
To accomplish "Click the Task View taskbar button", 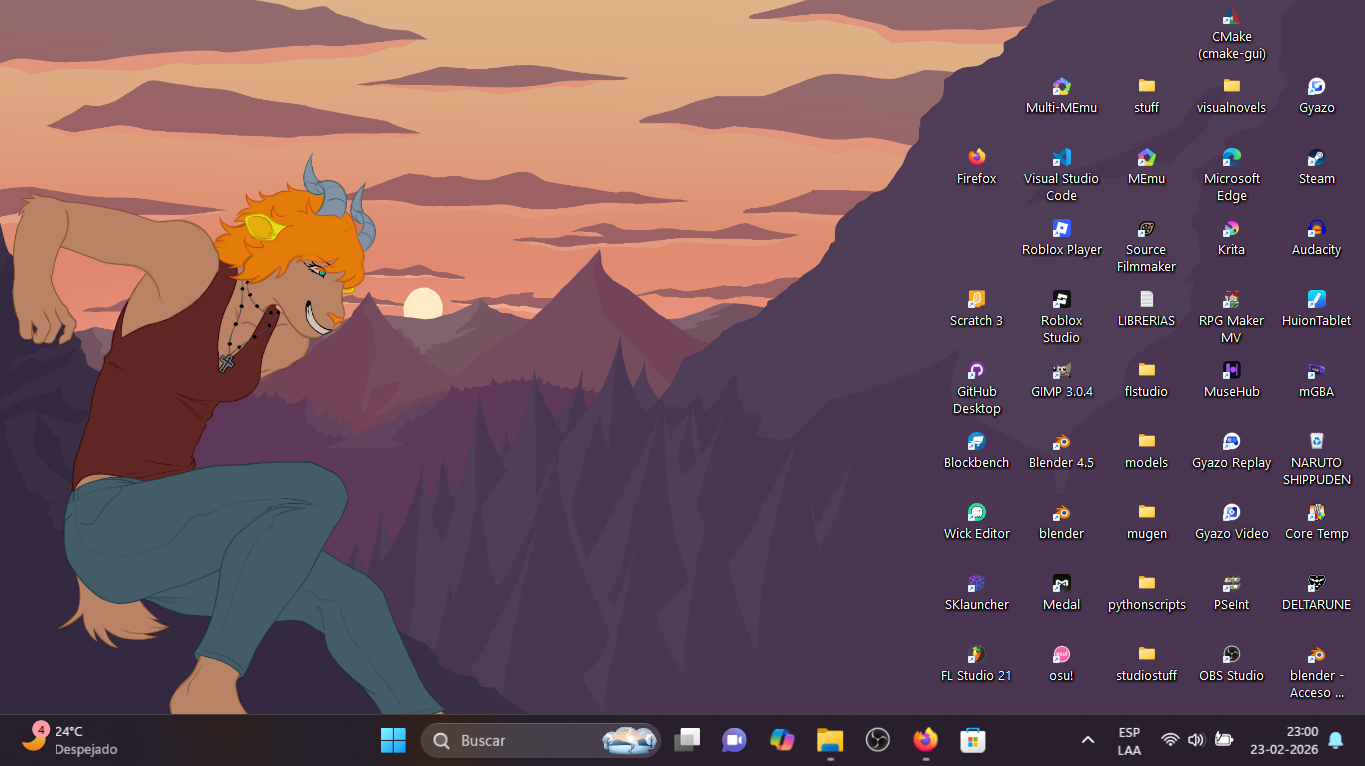I will click(687, 740).
